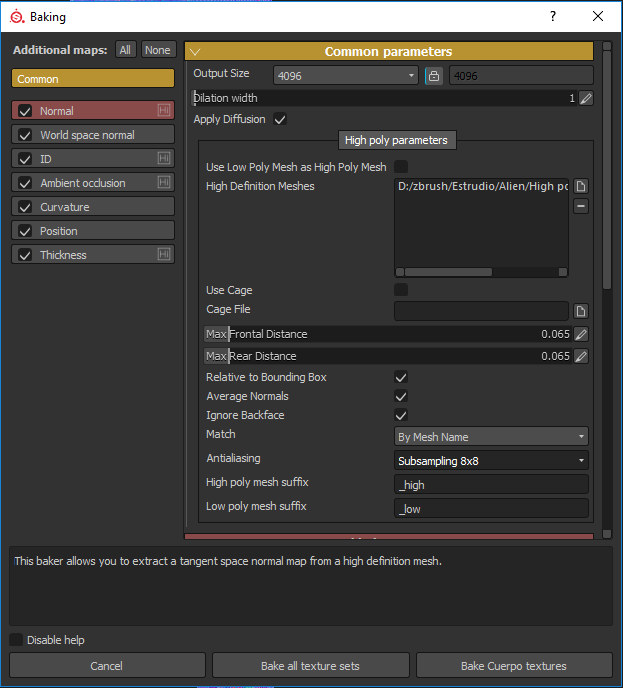Click the help question mark in title bar

(x=553, y=17)
